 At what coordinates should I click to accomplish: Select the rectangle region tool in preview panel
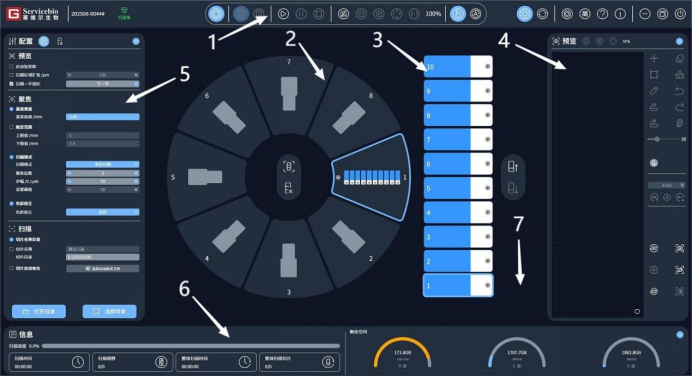point(654,75)
